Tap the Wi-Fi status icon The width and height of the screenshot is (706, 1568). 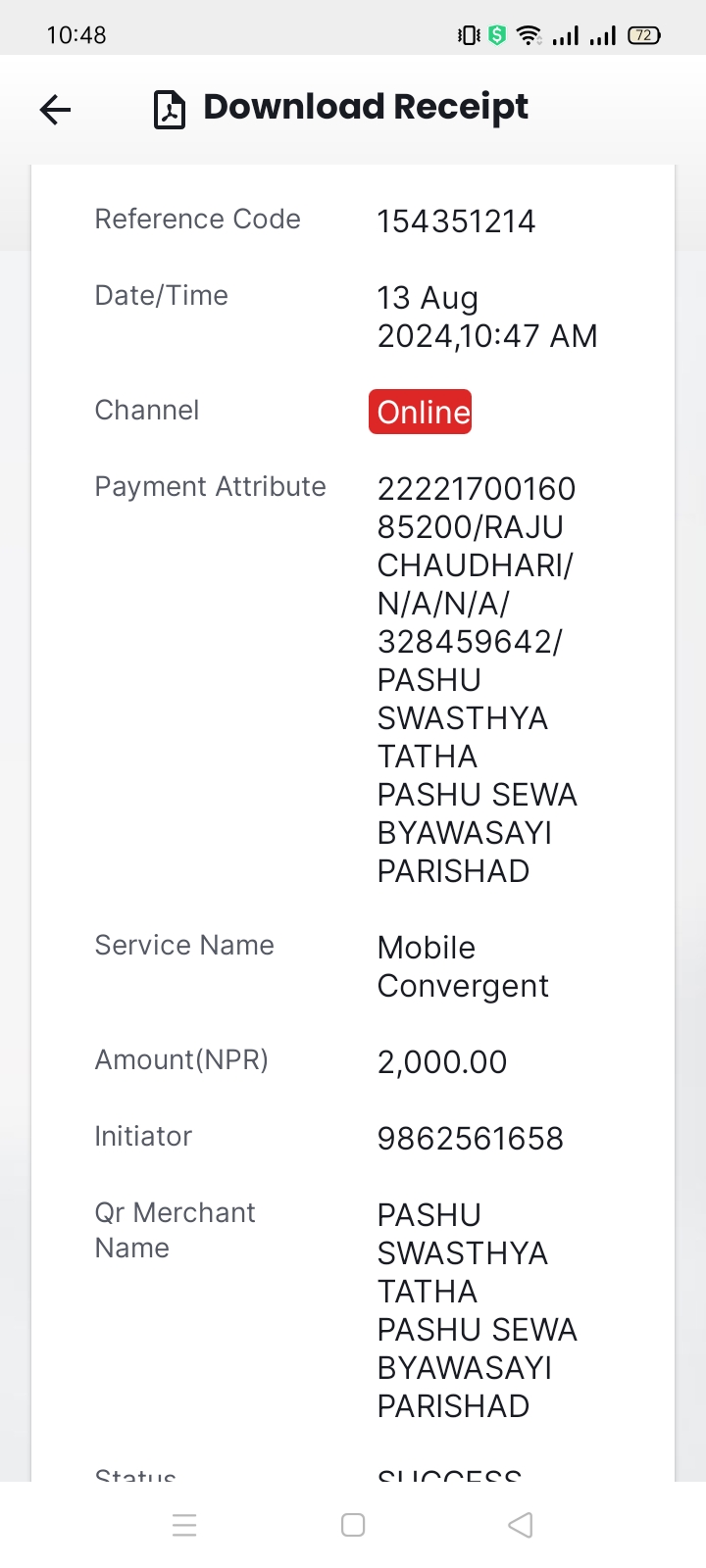click(529, 35)
